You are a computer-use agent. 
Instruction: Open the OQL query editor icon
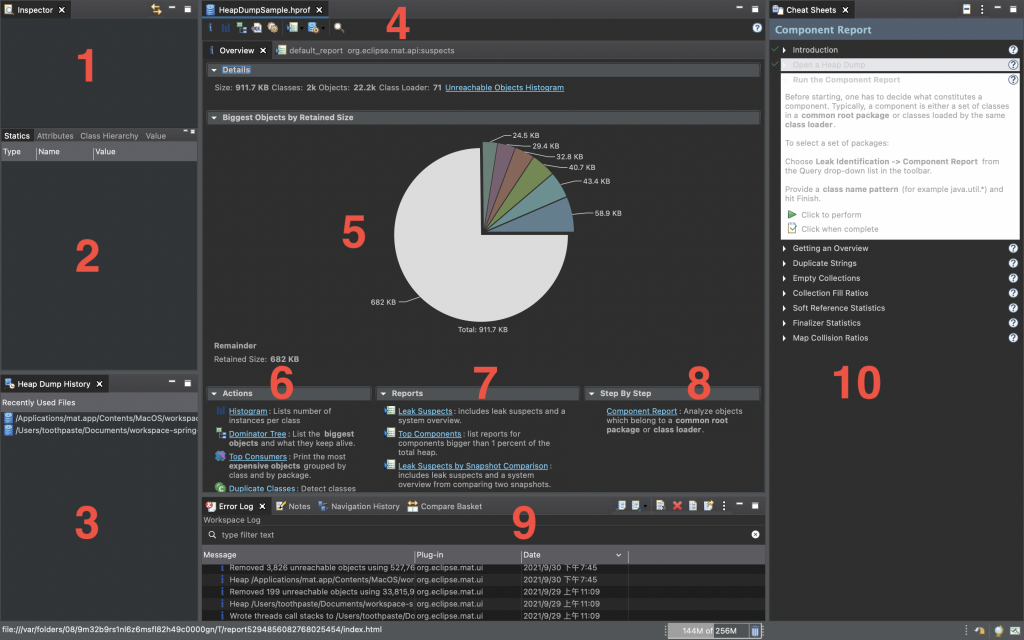pos(257,27)
